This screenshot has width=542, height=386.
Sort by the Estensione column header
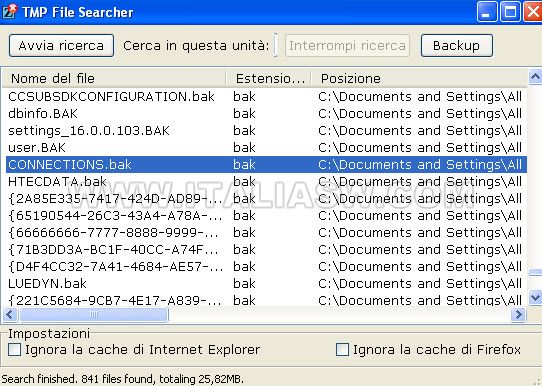point(269,78)
